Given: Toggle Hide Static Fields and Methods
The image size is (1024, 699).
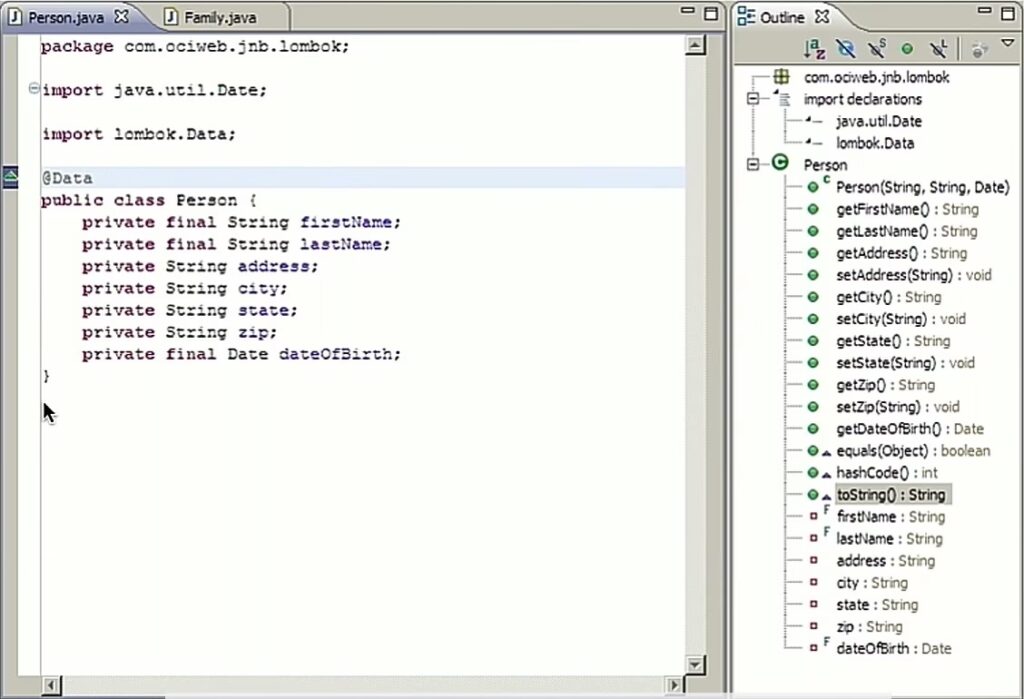Looking at the screenshot, I should [x=877, y=48].
